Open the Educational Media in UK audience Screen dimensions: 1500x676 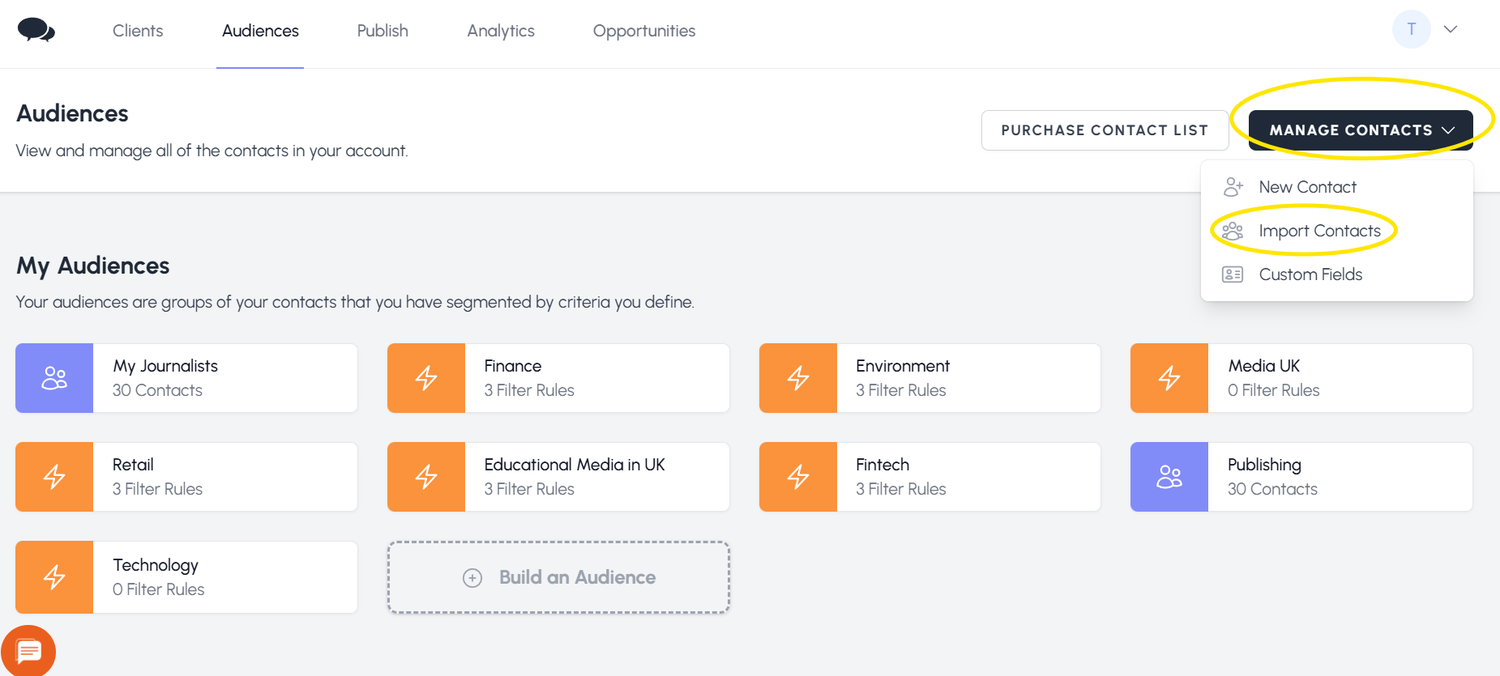point(574,476)
